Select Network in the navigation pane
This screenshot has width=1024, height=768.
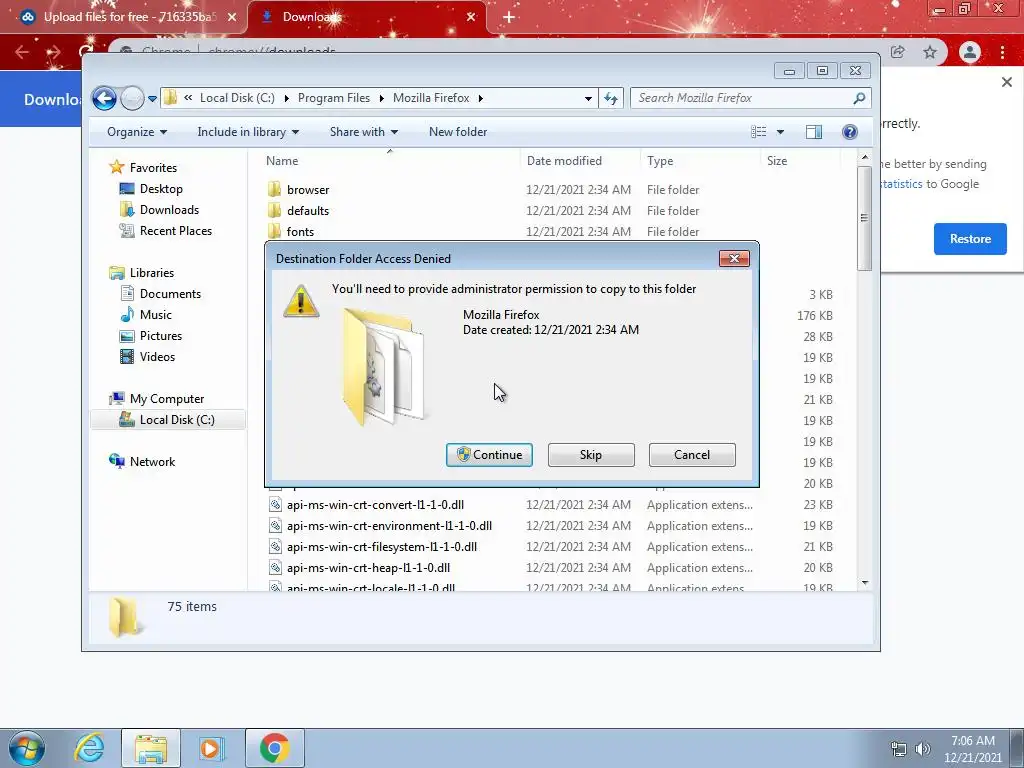[x=142, y=462]
